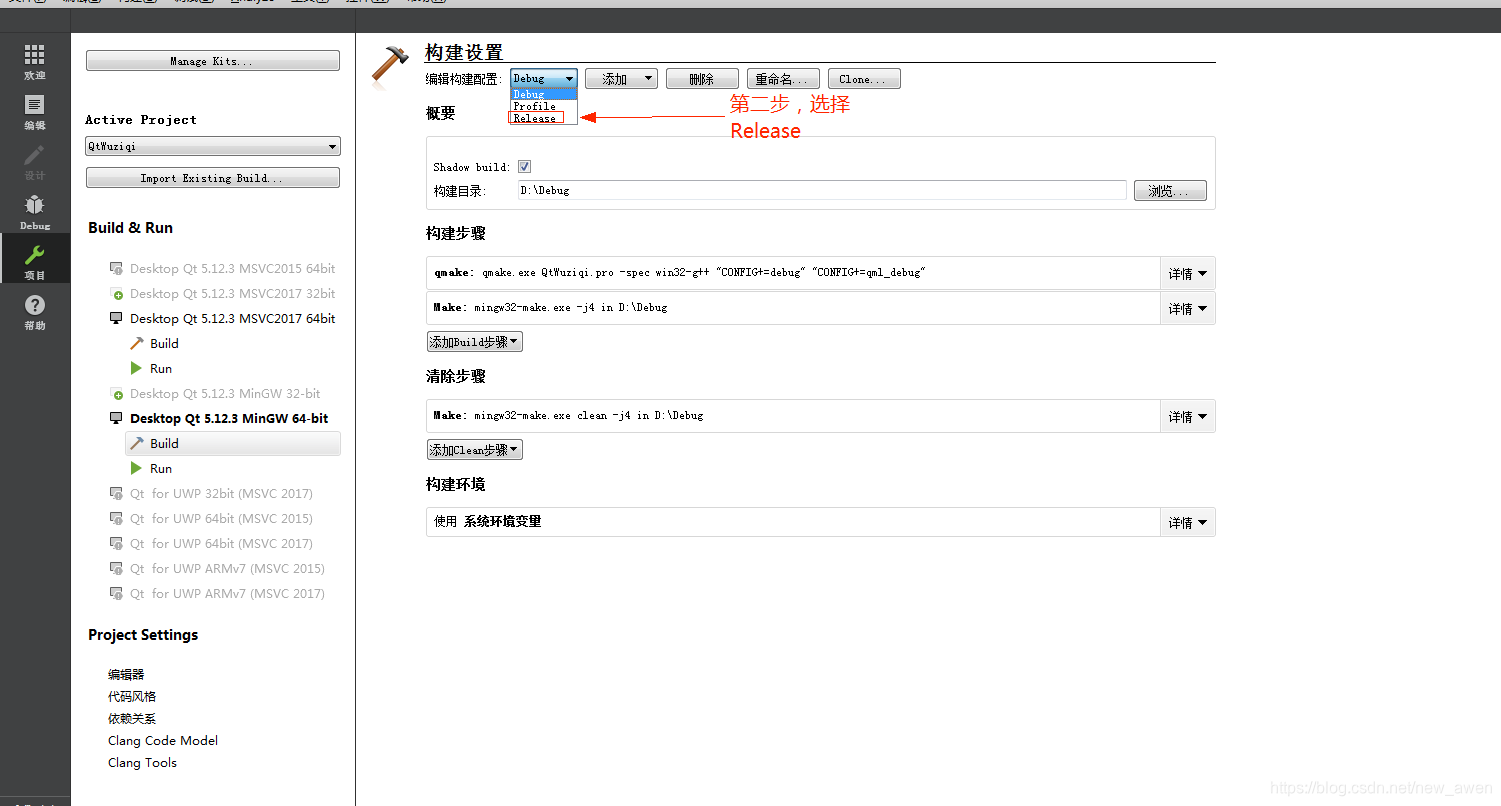
Task: Open Clang Tools settings
Action: pyautogui.click(x=142, y=763)
